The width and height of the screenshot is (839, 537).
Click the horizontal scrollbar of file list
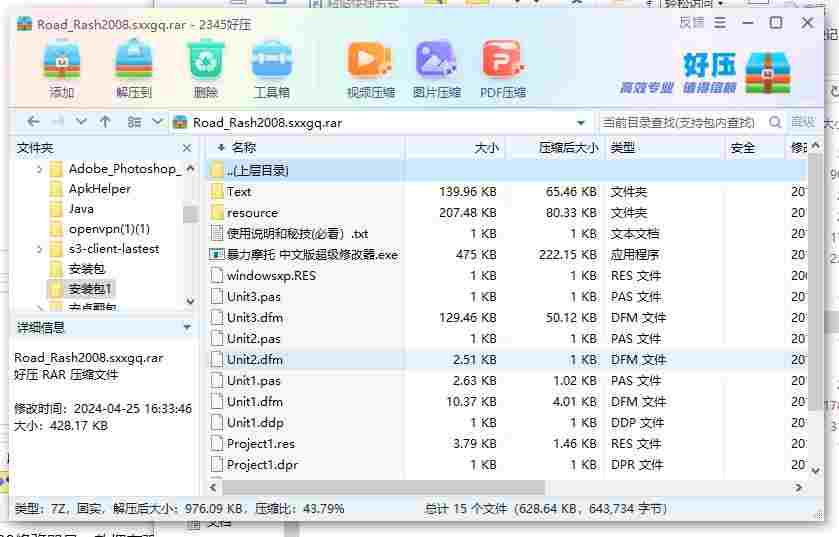point(384,487)
